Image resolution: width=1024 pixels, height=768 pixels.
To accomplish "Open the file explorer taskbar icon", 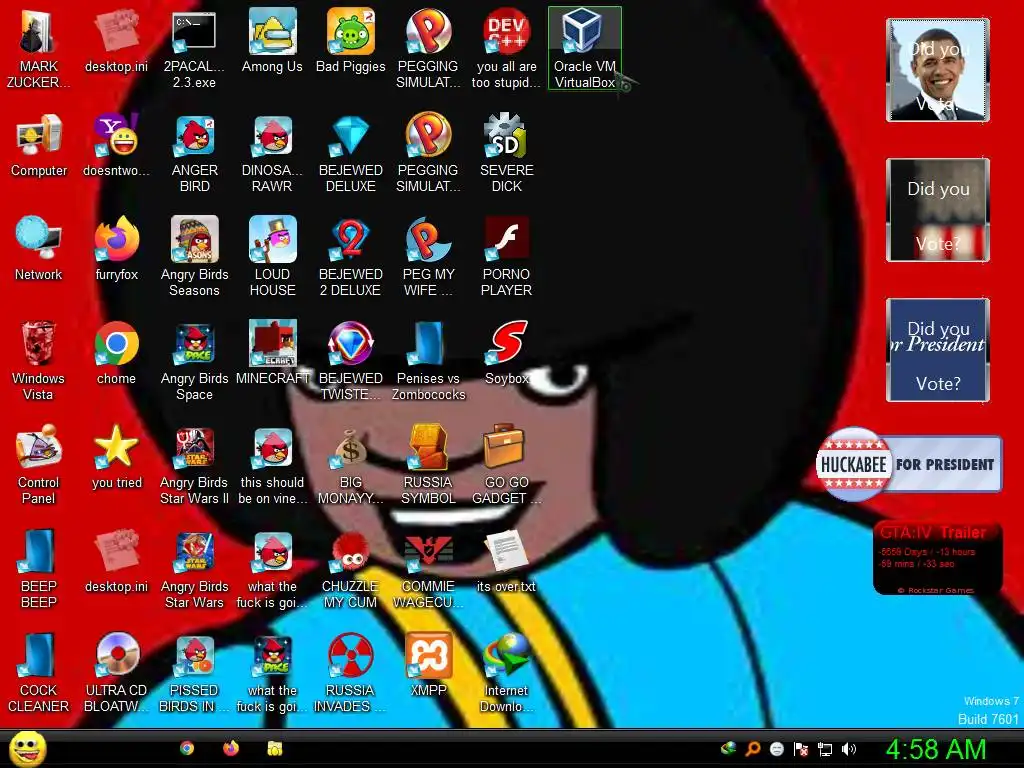I will (274, 748).
